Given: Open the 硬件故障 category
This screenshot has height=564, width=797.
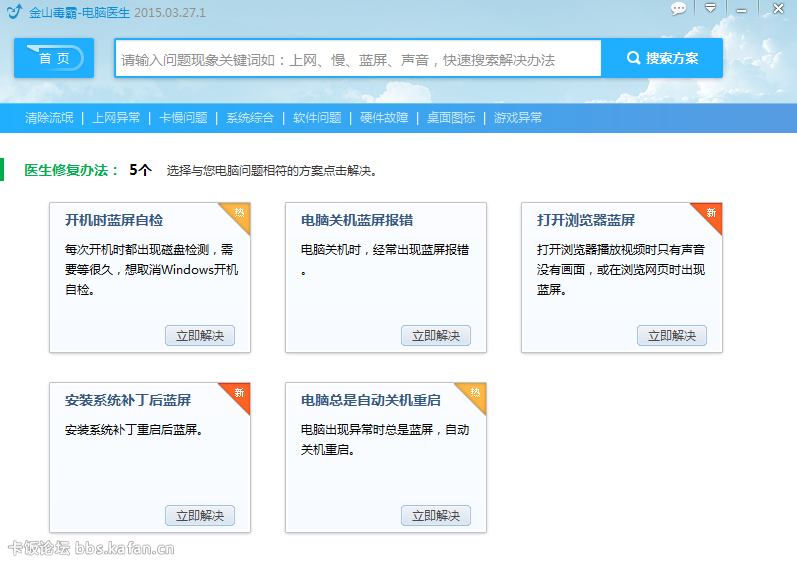Looking at the screenshot, I should coord(384,118).
